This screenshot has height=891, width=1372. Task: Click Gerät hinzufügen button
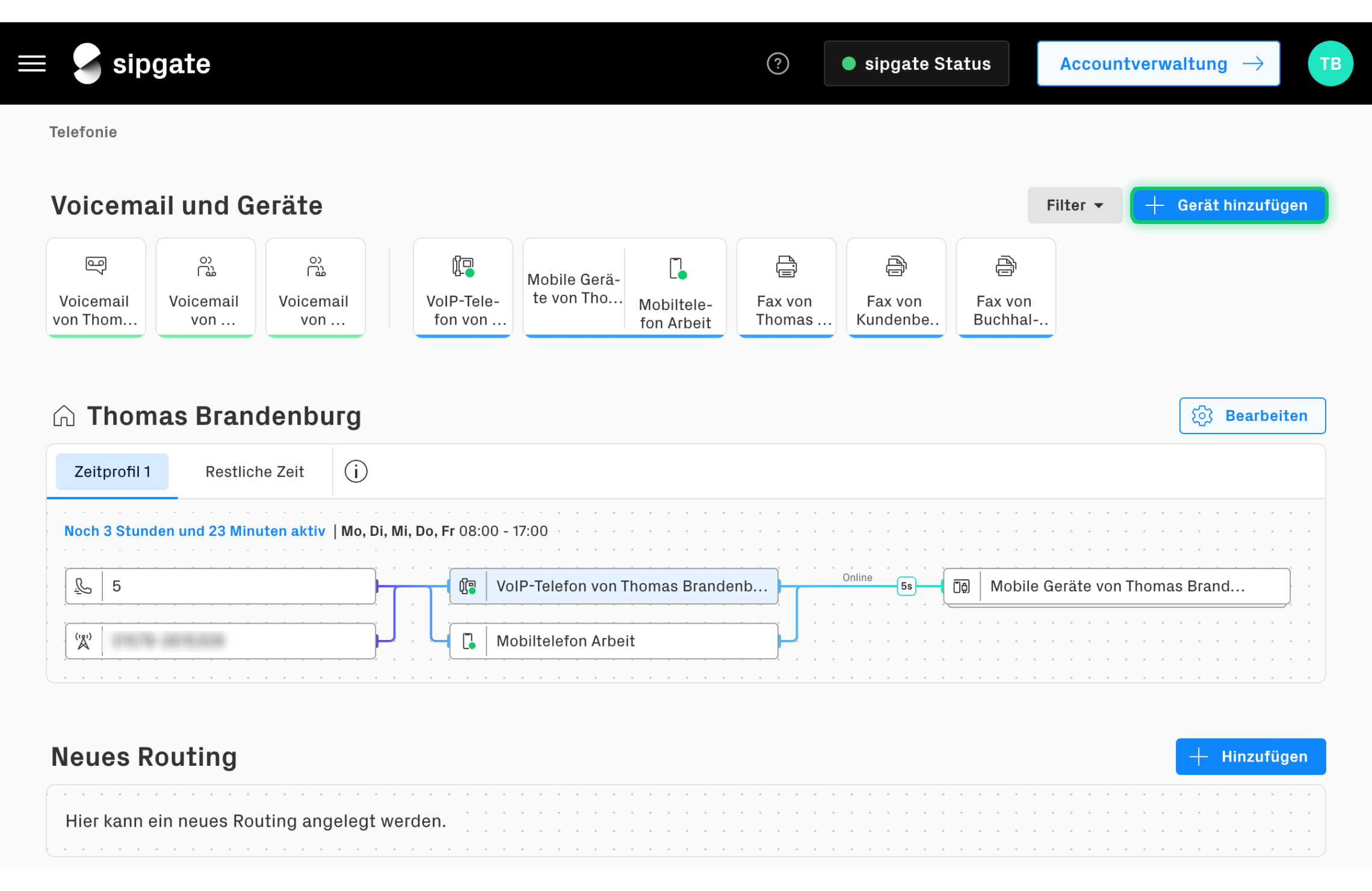pyautogui.click(x=1229, y=205)
